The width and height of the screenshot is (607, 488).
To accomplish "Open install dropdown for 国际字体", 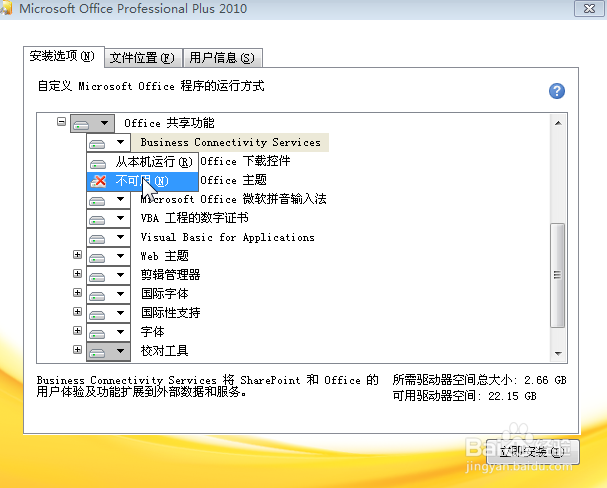I will tap(108, 294).
